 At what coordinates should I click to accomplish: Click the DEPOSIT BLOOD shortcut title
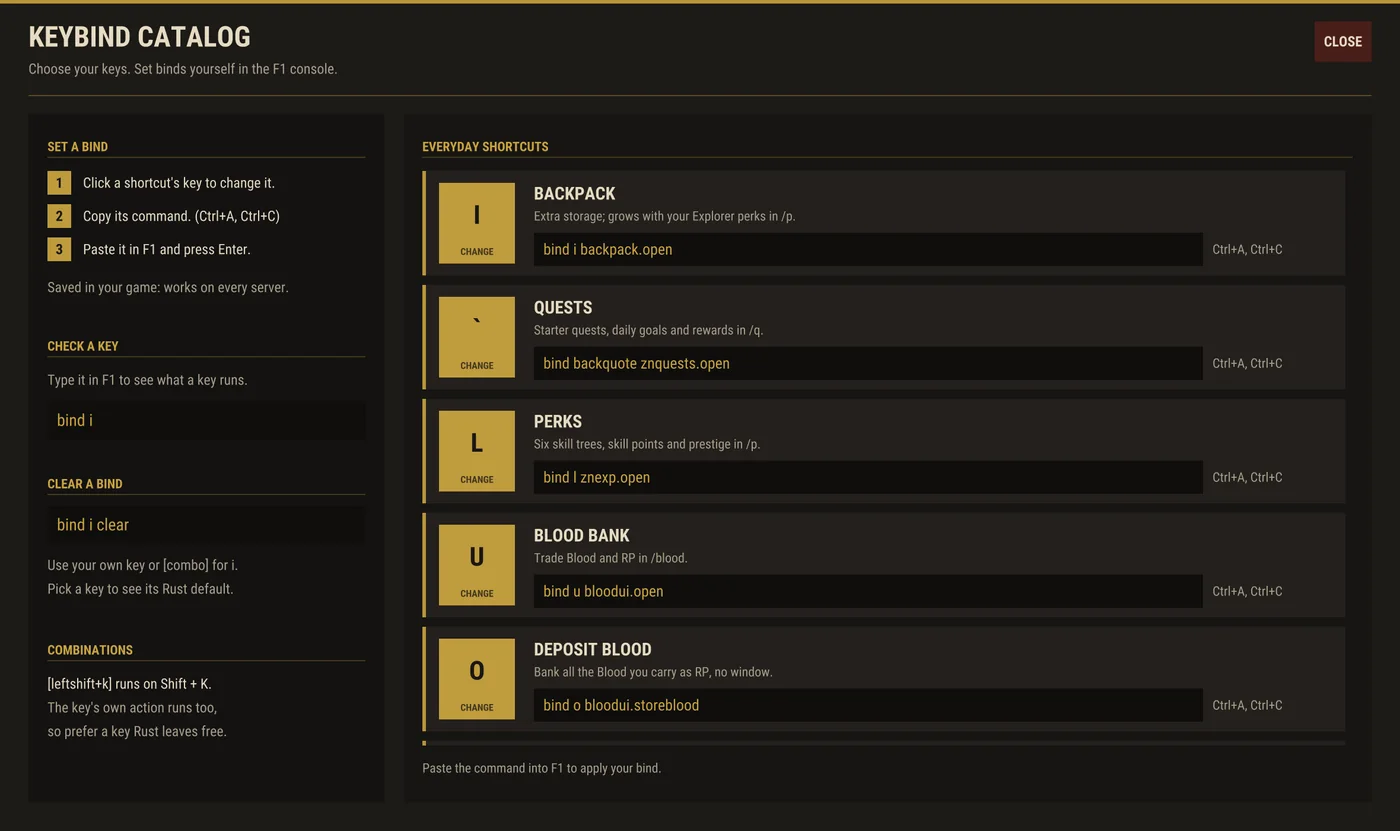593,650
